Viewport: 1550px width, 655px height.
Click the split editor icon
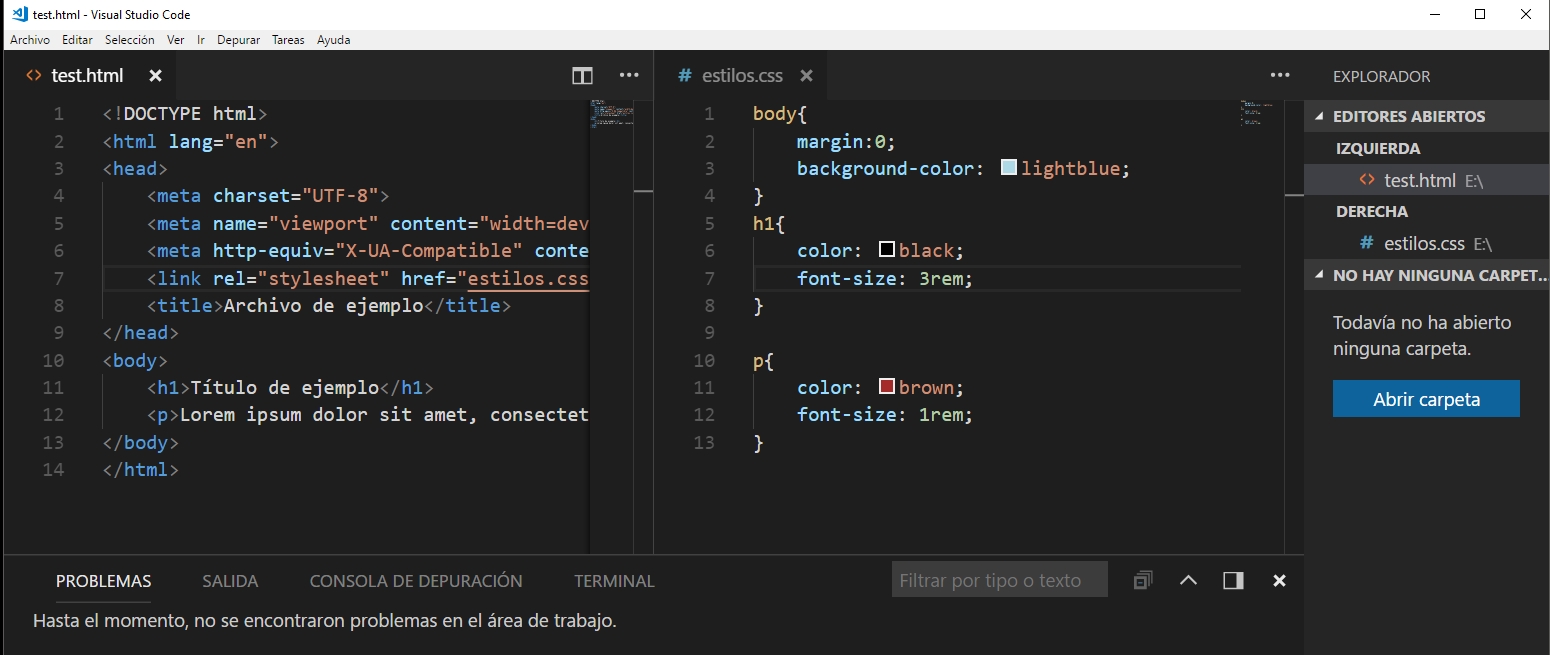(x=582, y=76)
